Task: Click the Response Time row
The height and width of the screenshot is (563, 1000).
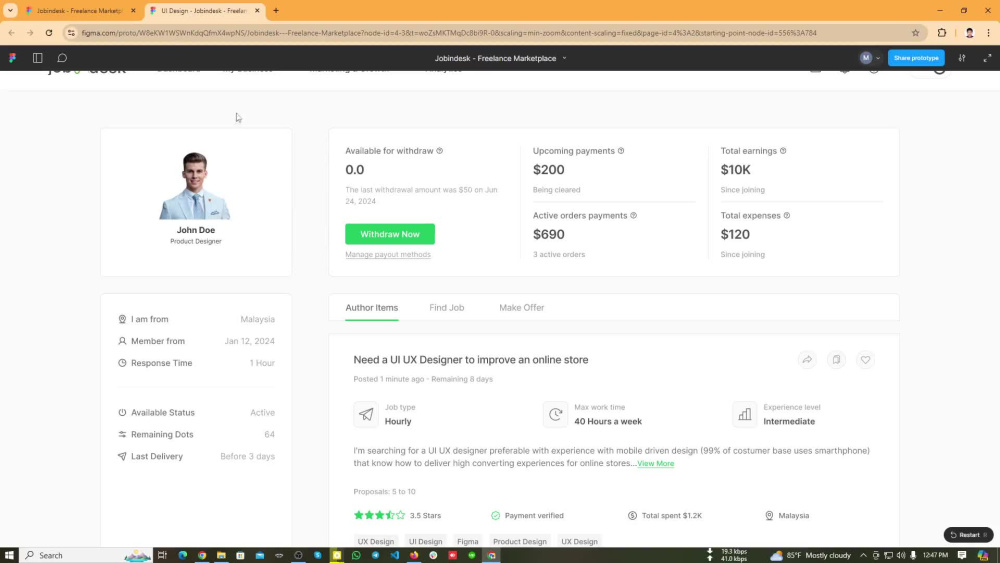Action: 196,363
